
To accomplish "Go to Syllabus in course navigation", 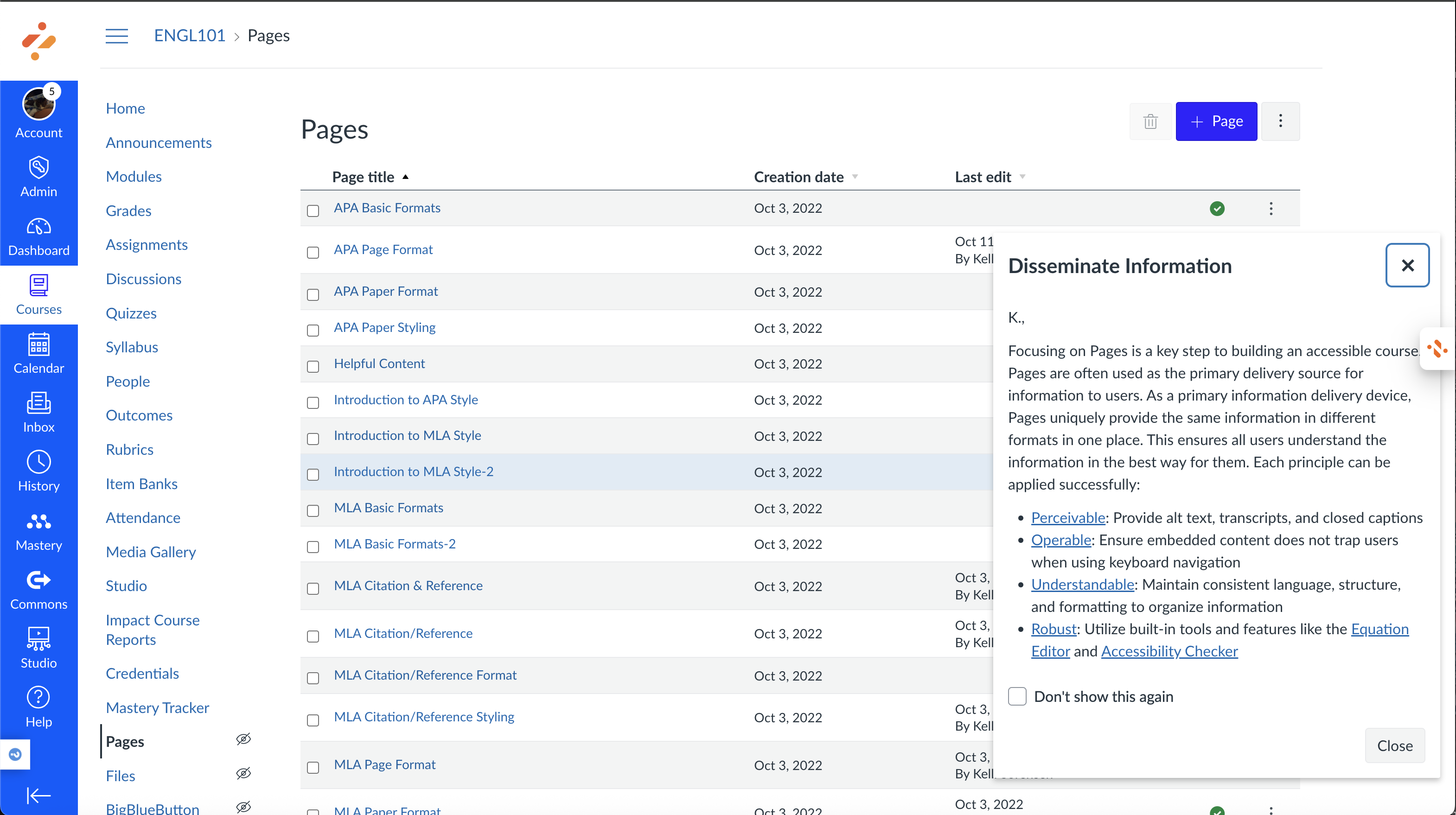I will pyautogui.click(x=132, y=347).
